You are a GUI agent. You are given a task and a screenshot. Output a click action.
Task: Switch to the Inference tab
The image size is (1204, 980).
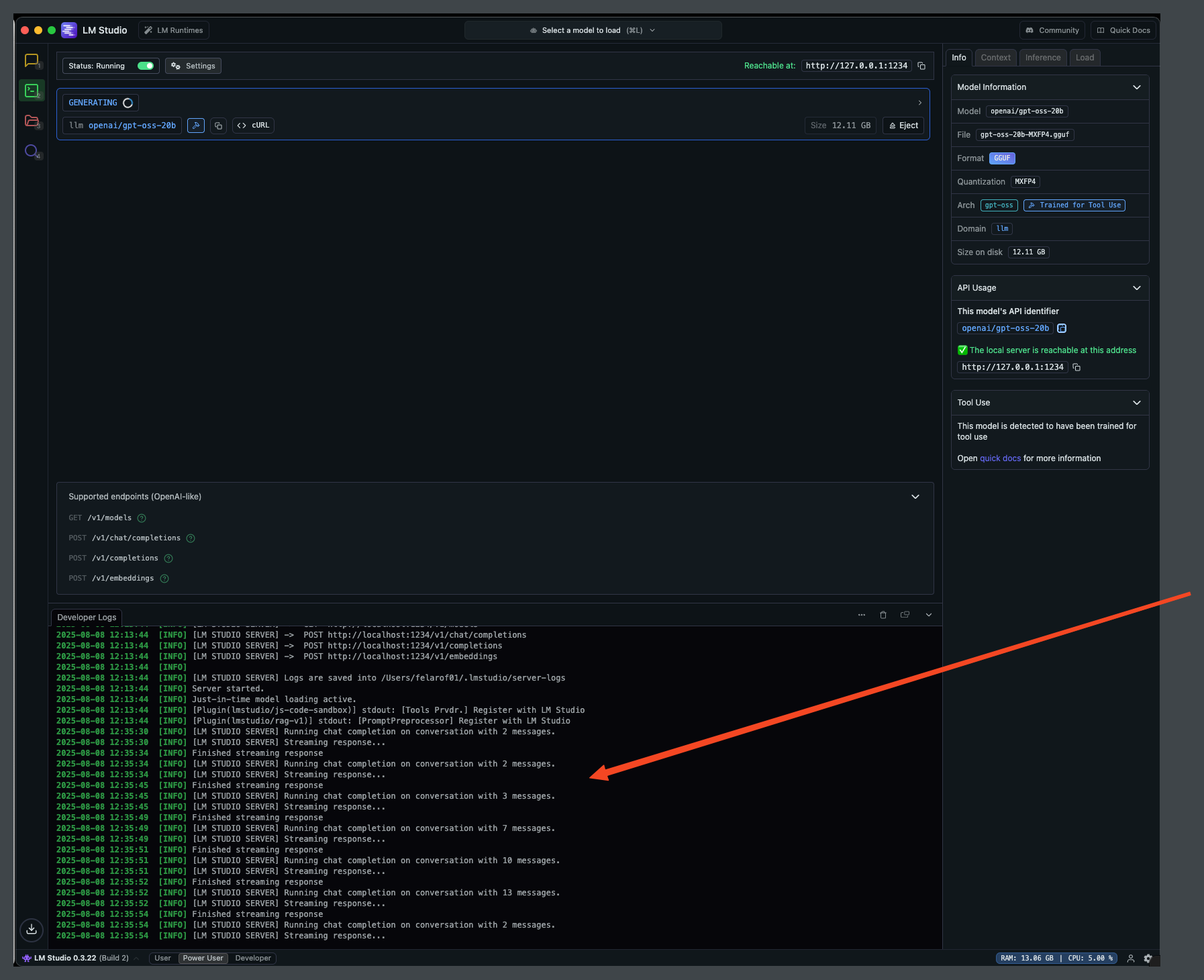[x=1043, y=57]
